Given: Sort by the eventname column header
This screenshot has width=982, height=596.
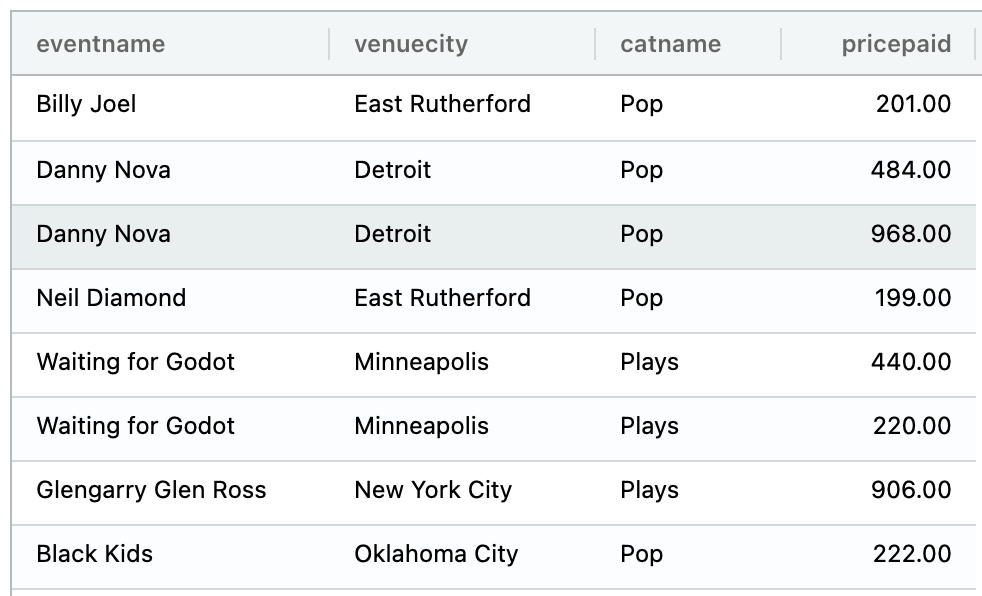Looking at the screenshot, I should tap(101, 44).
